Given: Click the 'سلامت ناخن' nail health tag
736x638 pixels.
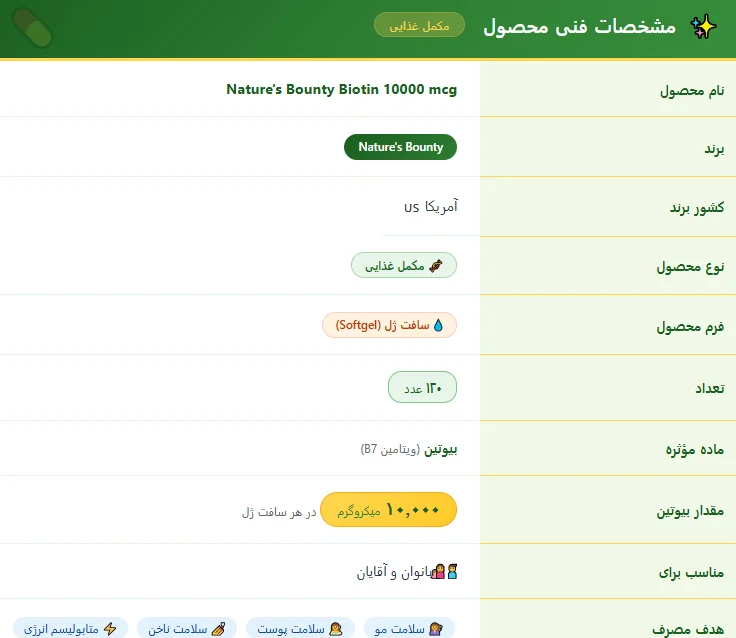Looking at the screenshot, I should point(187,628).
